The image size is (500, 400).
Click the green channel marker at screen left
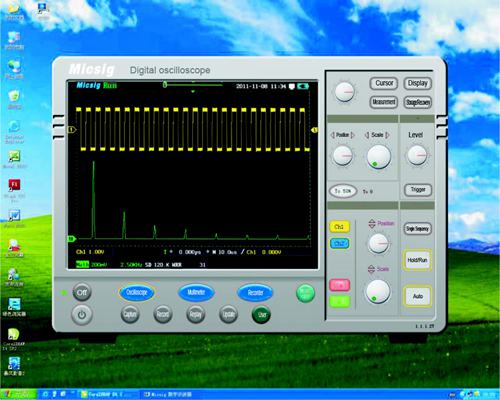tap(72, 239)
